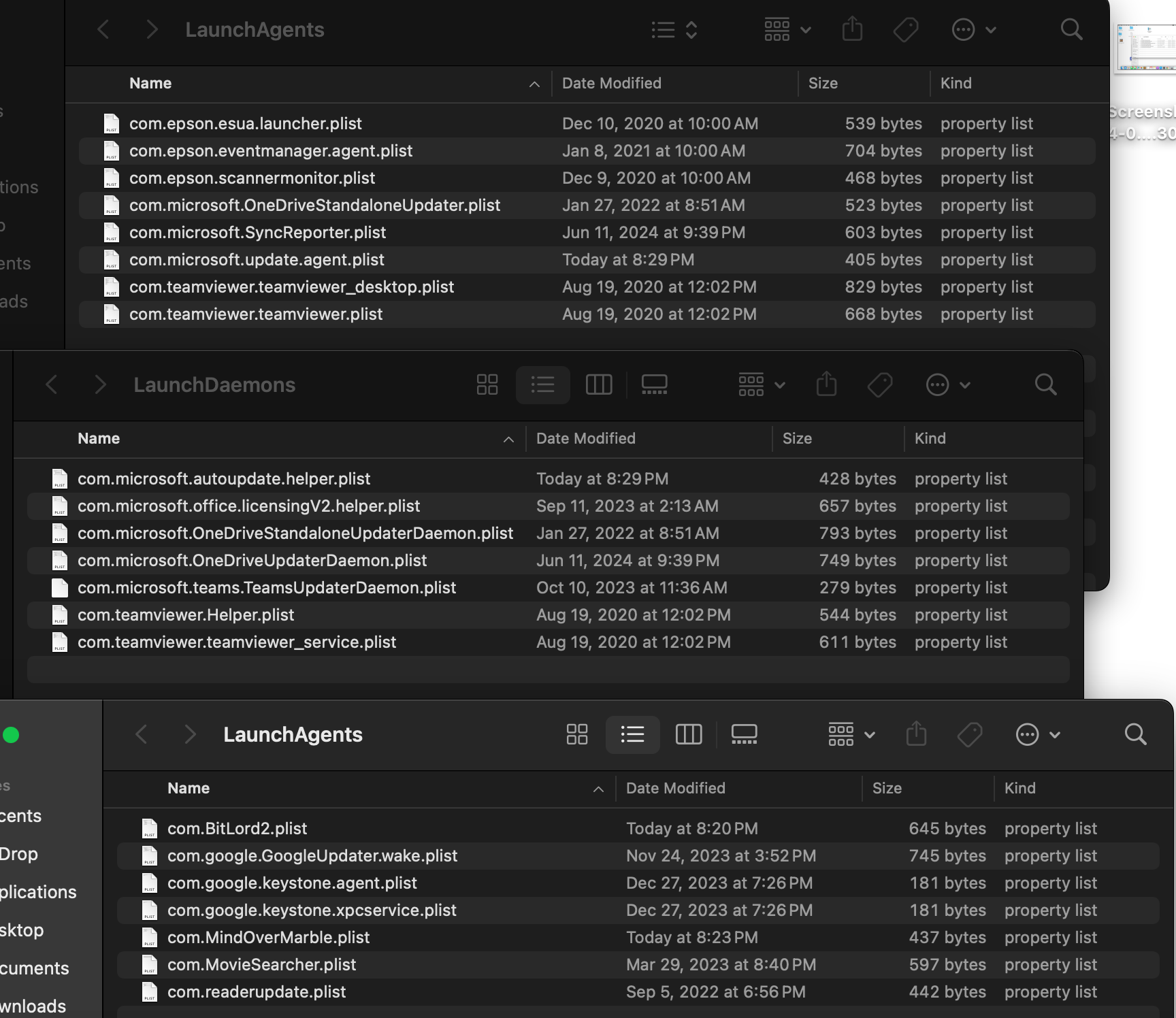Click the file icon beside com.BitLord2.plist

150,828
